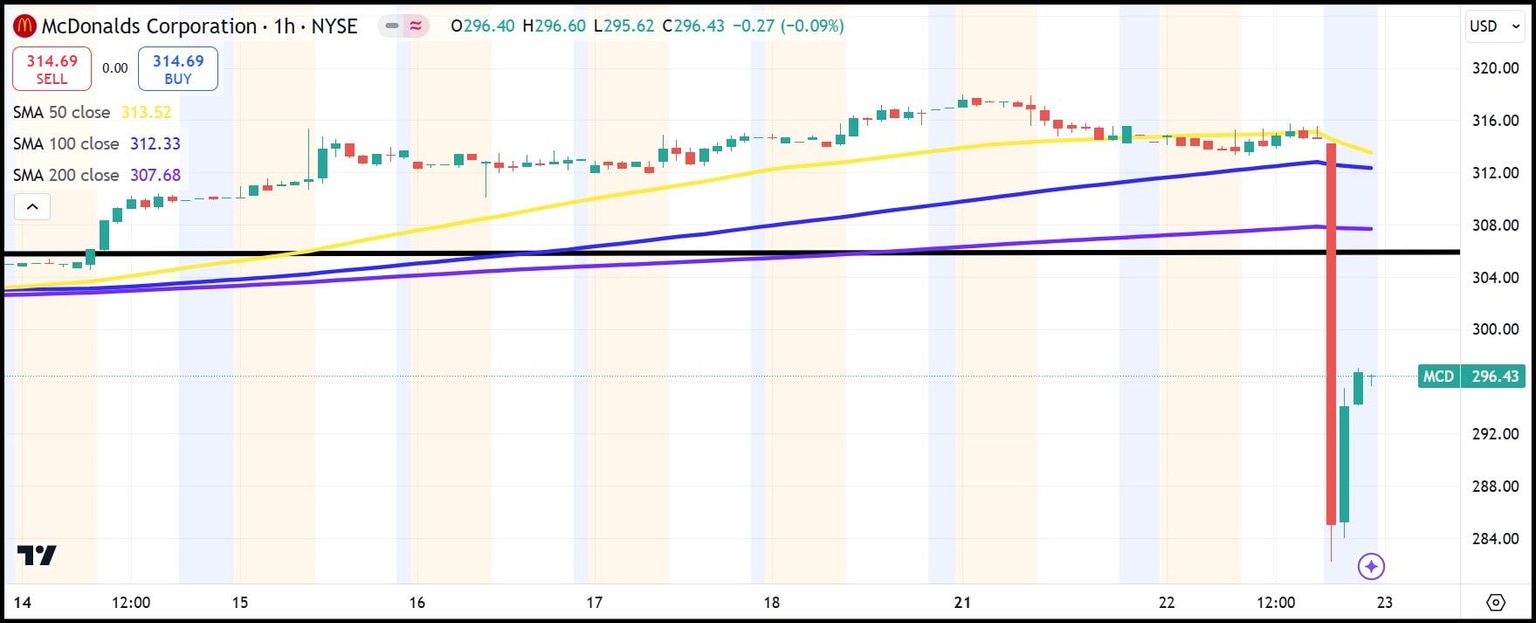1536x623 pixels.
Task: Click the purple sparkle event marker
Action: (x=1371, y=567)
